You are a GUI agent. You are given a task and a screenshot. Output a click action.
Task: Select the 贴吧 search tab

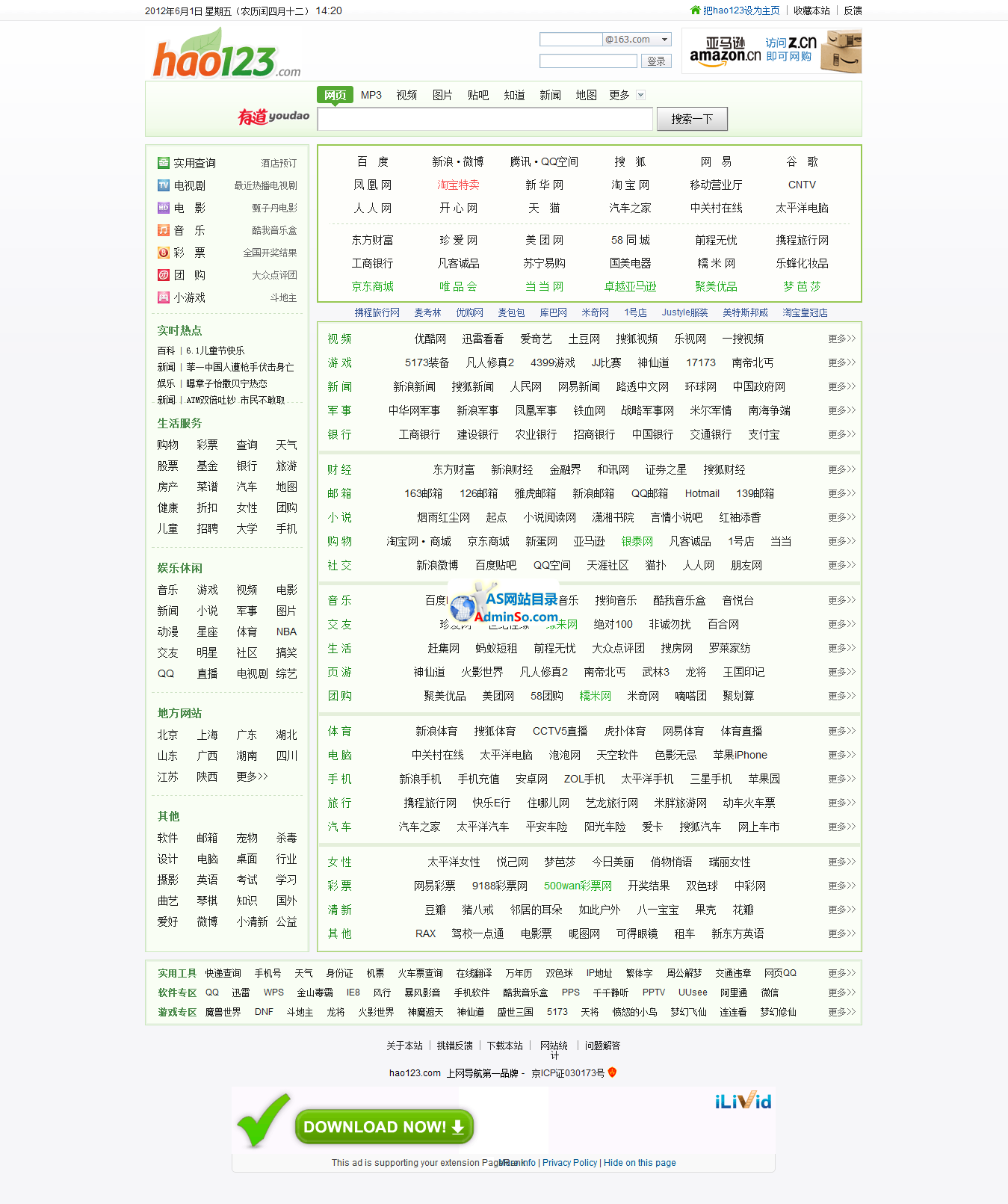coord(478,95)
